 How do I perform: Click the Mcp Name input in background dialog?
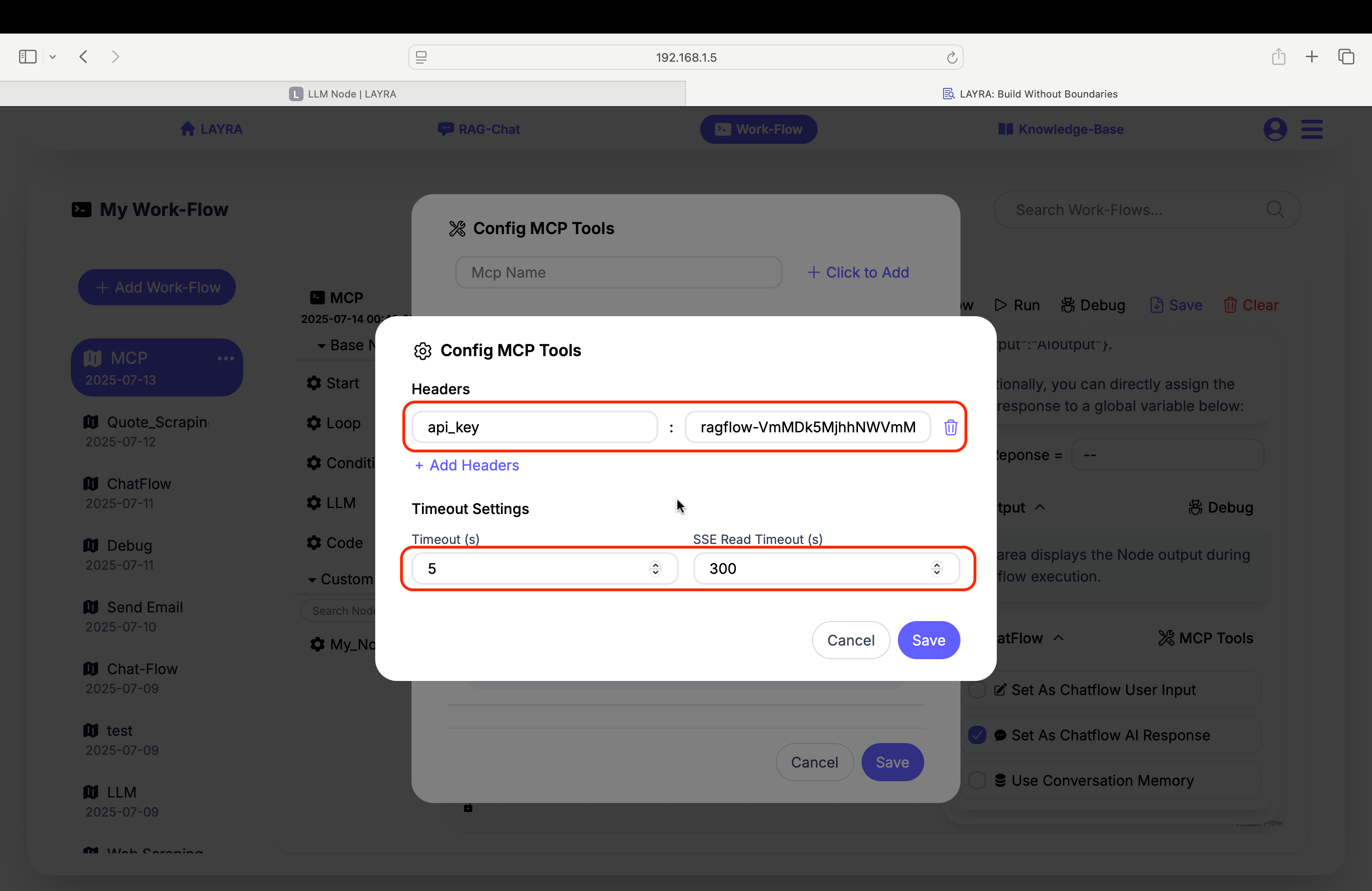618,273
